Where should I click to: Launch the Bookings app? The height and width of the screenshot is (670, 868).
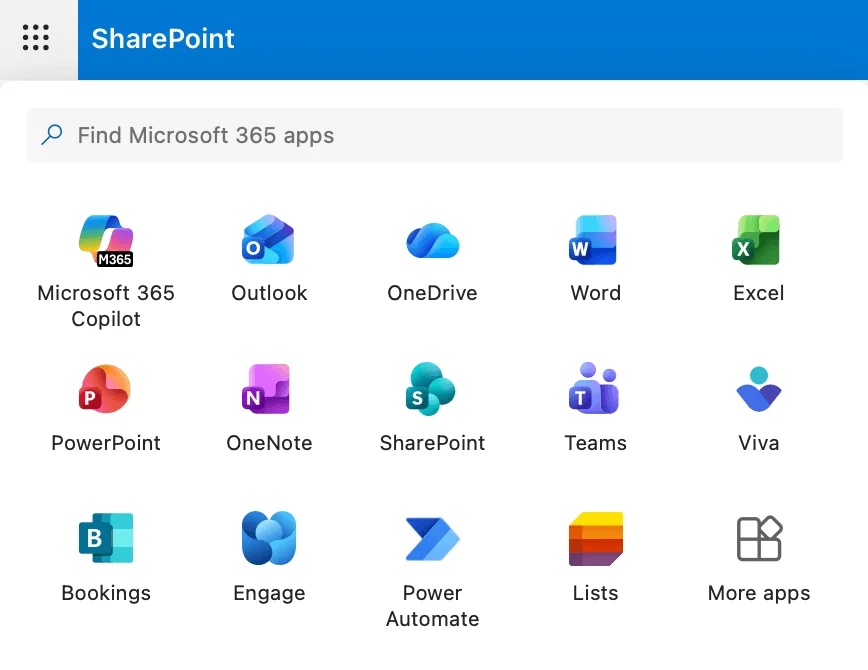pos(106,558)
